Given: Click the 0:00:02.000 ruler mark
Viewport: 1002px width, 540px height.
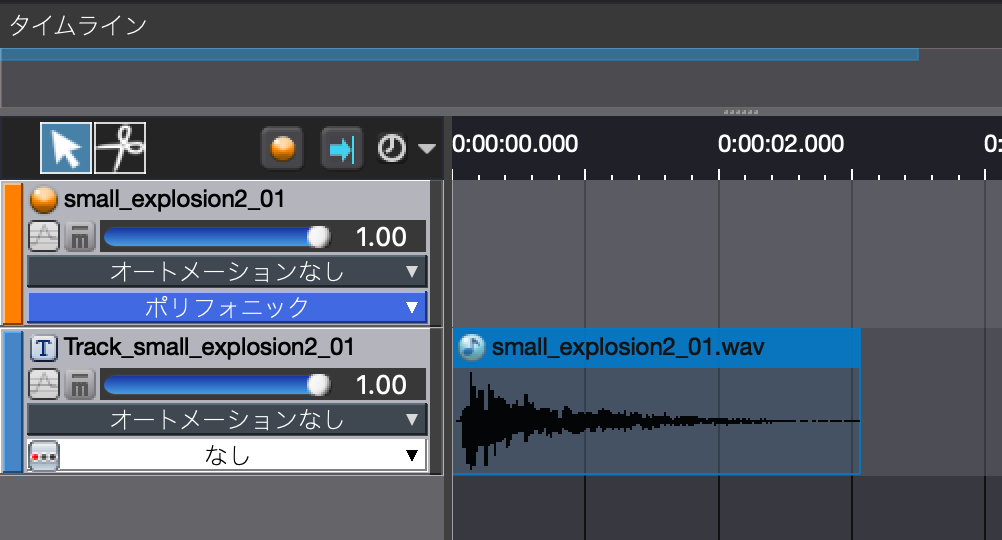Looking at the screenshot, I should pos(780,144).
